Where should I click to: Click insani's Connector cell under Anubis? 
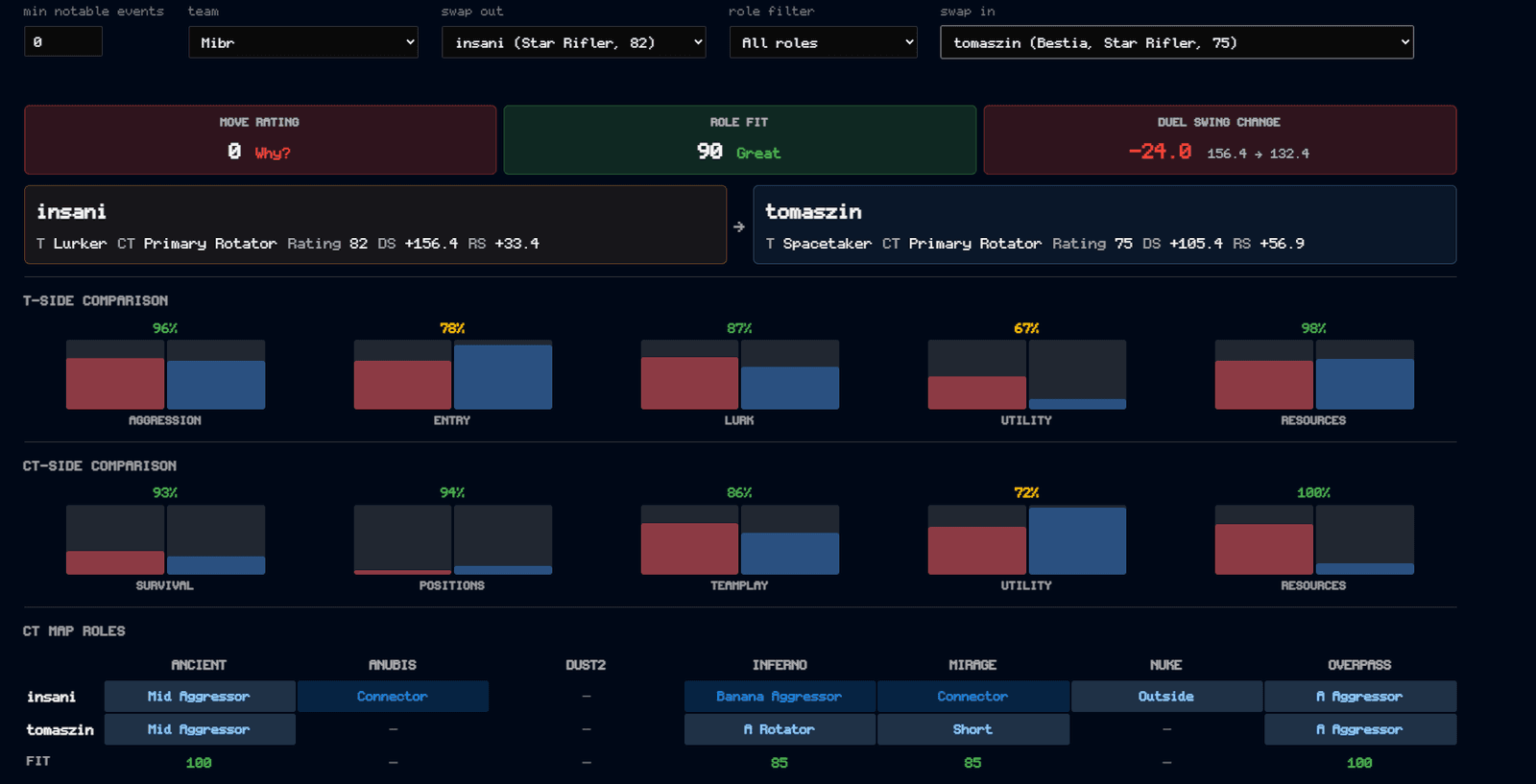(x=393, y=697)
